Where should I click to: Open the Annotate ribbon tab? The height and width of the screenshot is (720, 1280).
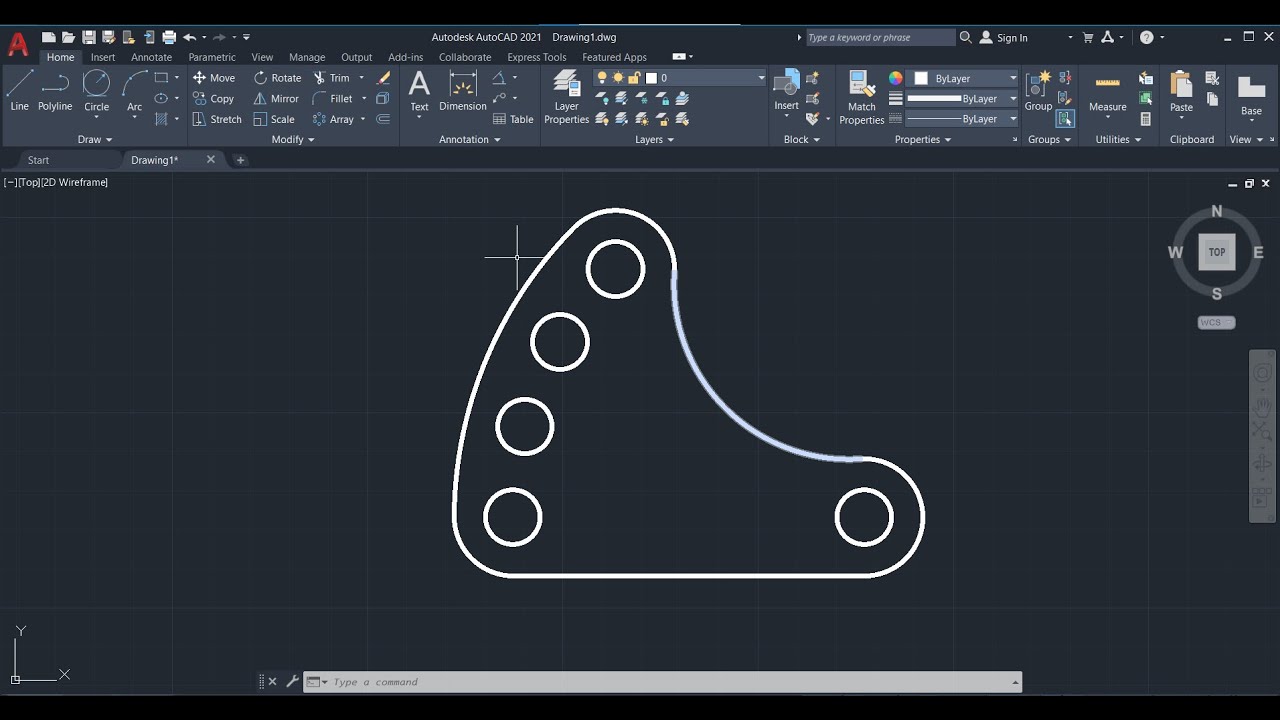pos(151,57)
